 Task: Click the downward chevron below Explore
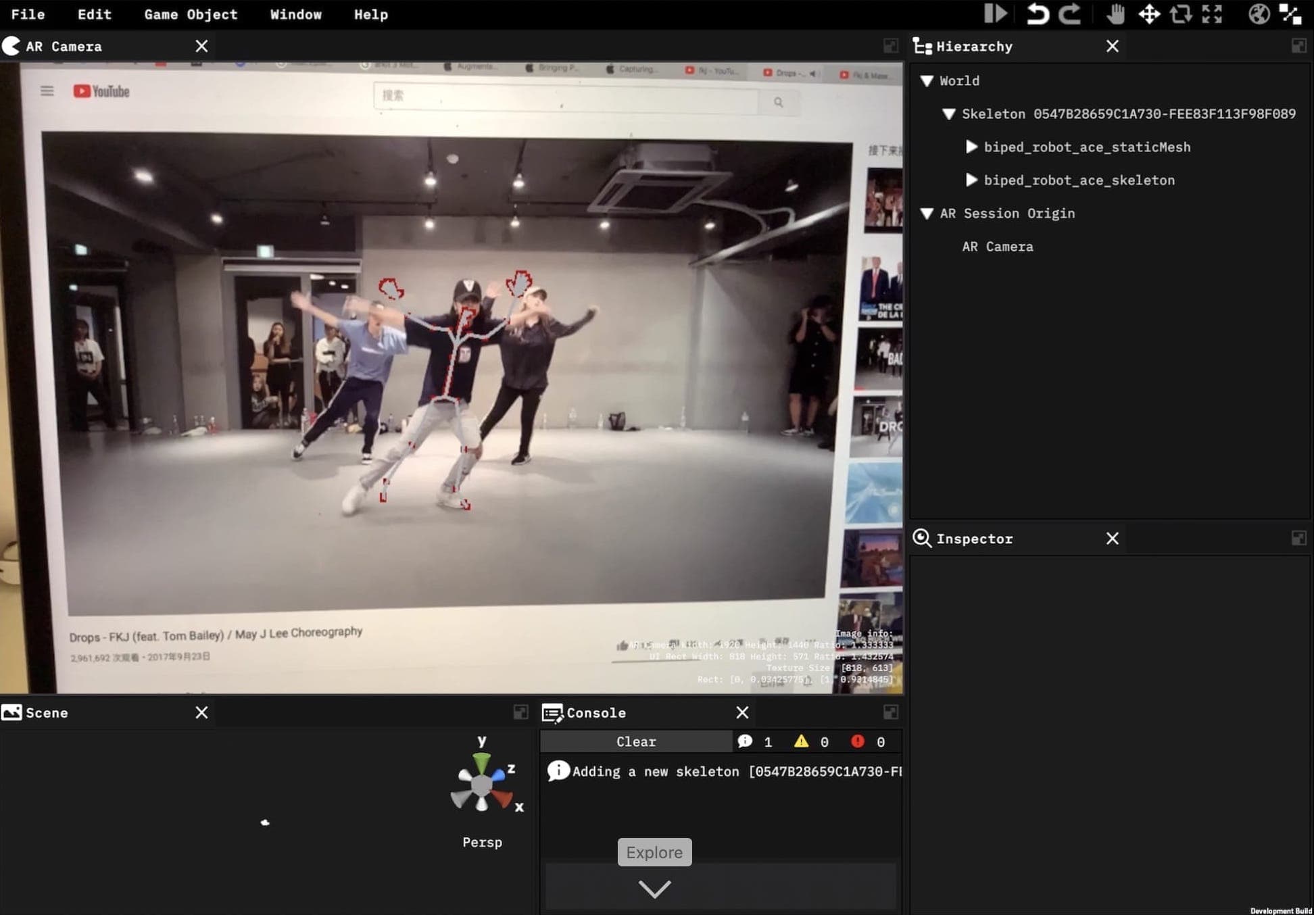tap(654, 888)
